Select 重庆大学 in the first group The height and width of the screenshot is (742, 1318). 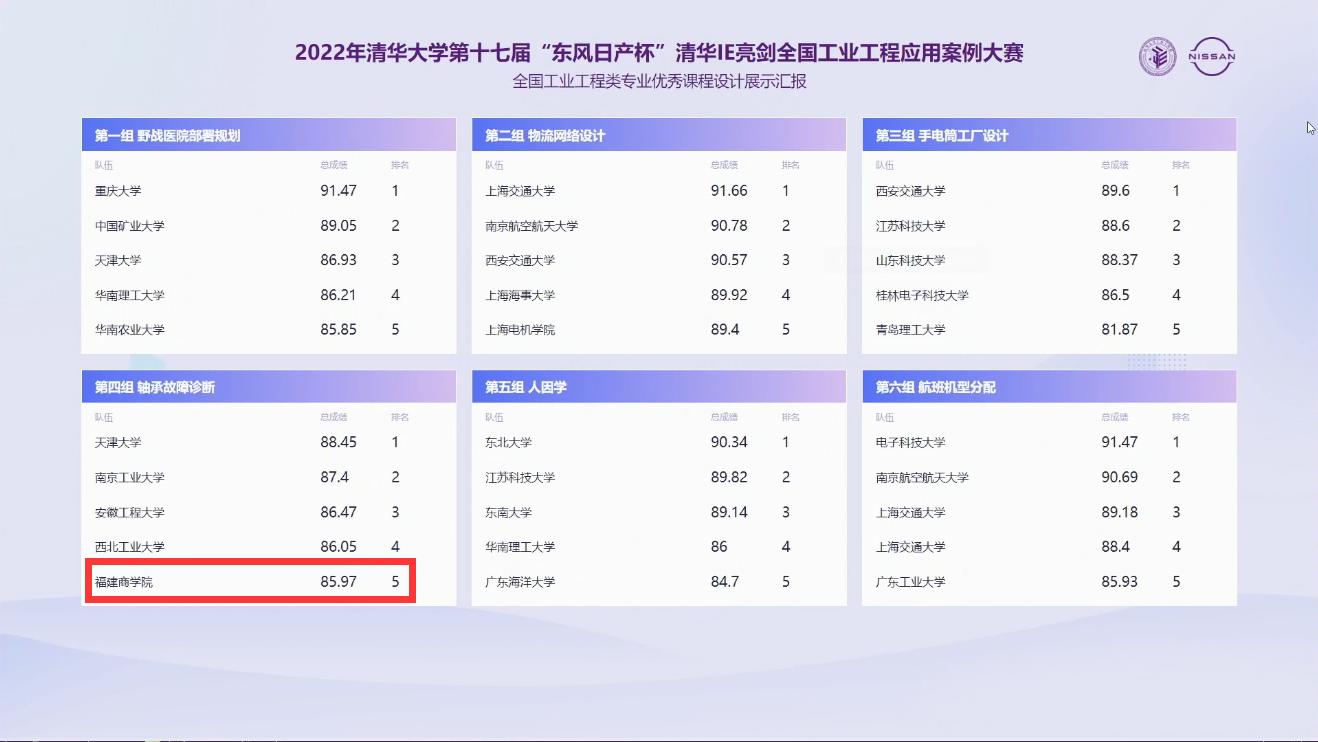point(118,191)
